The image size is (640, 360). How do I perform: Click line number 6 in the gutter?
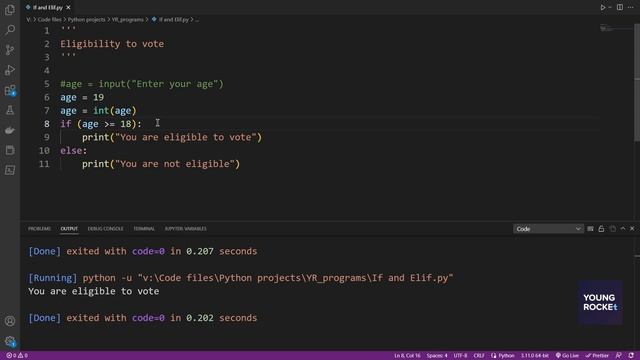(47, 97)
